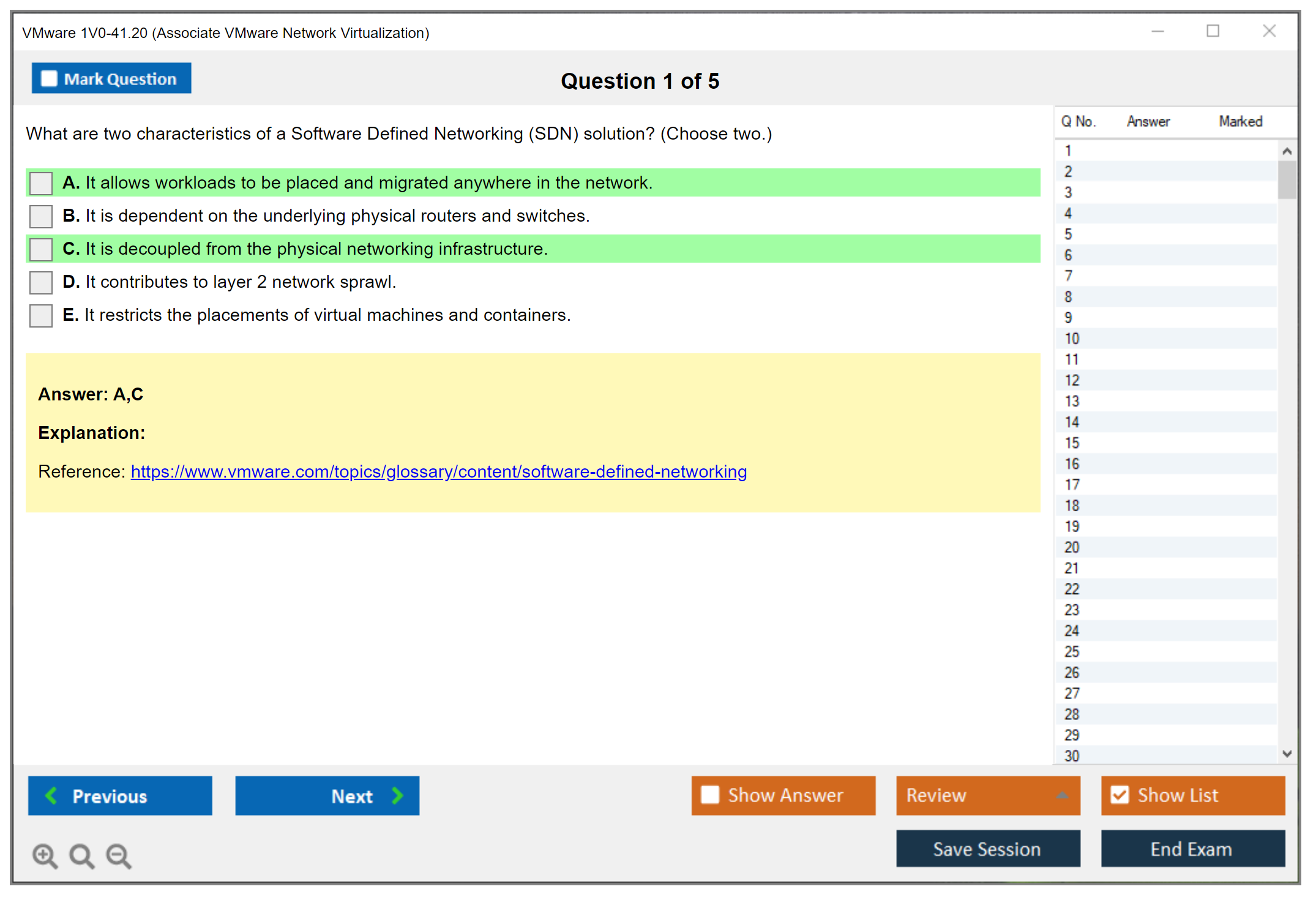Check option A about workload placement
The image size is (1316, 900).
(41, 183)
